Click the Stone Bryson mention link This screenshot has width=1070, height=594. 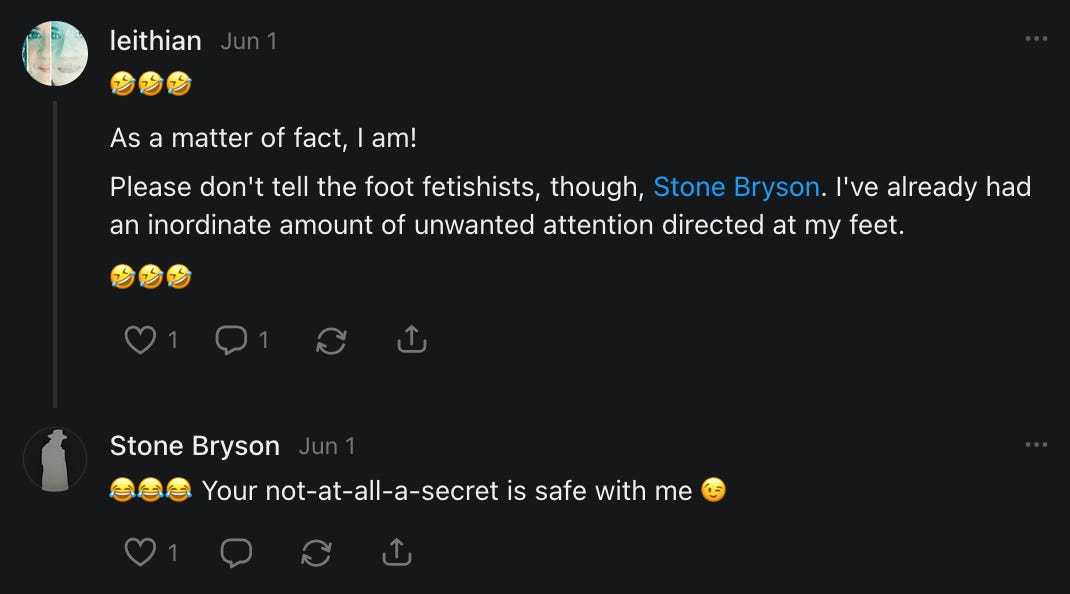click(x=736, y=187)
